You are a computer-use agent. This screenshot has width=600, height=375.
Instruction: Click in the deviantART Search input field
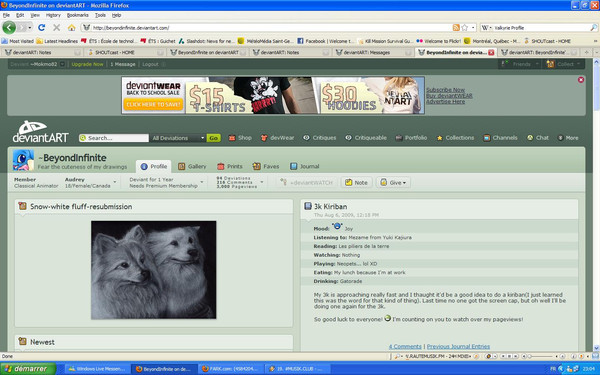pyautogui.click(x=114, y=138)
